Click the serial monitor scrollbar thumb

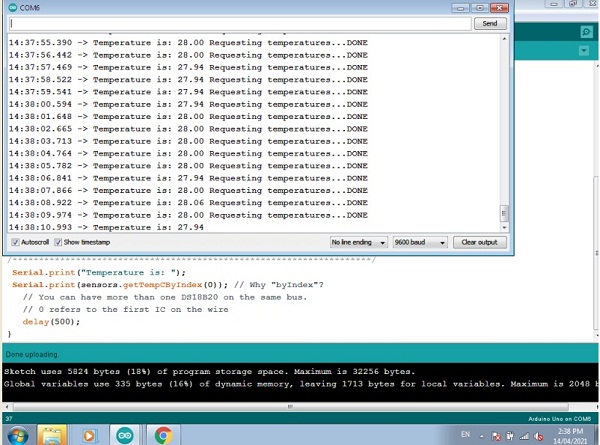coord(504,214)
